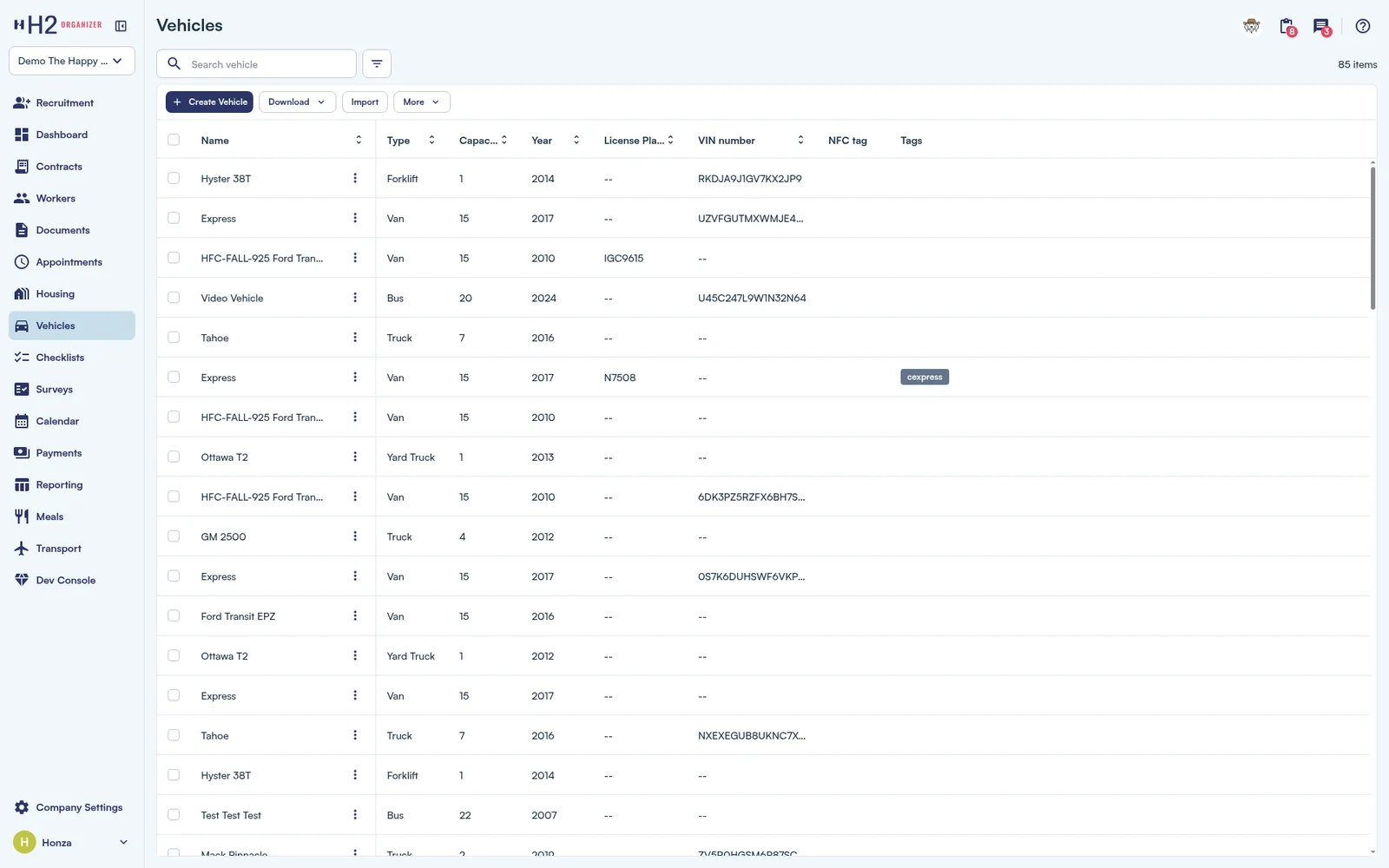Open the clipboard tasks icon
The width and height of the screenshot is (1389, 868).
point(1287,27)
